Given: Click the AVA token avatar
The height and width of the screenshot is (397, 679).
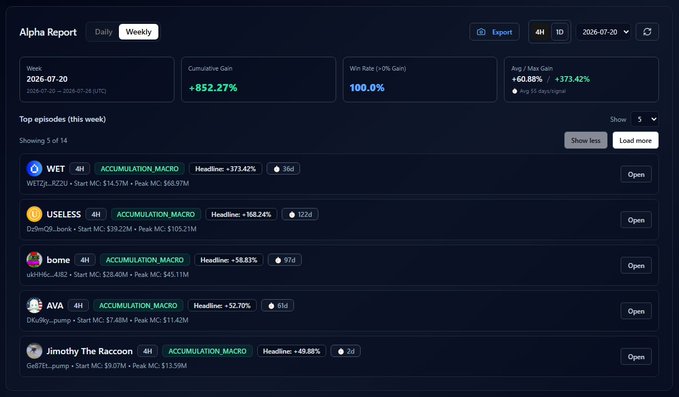Looking at the screenshot, I should click(x=34, y=305).
